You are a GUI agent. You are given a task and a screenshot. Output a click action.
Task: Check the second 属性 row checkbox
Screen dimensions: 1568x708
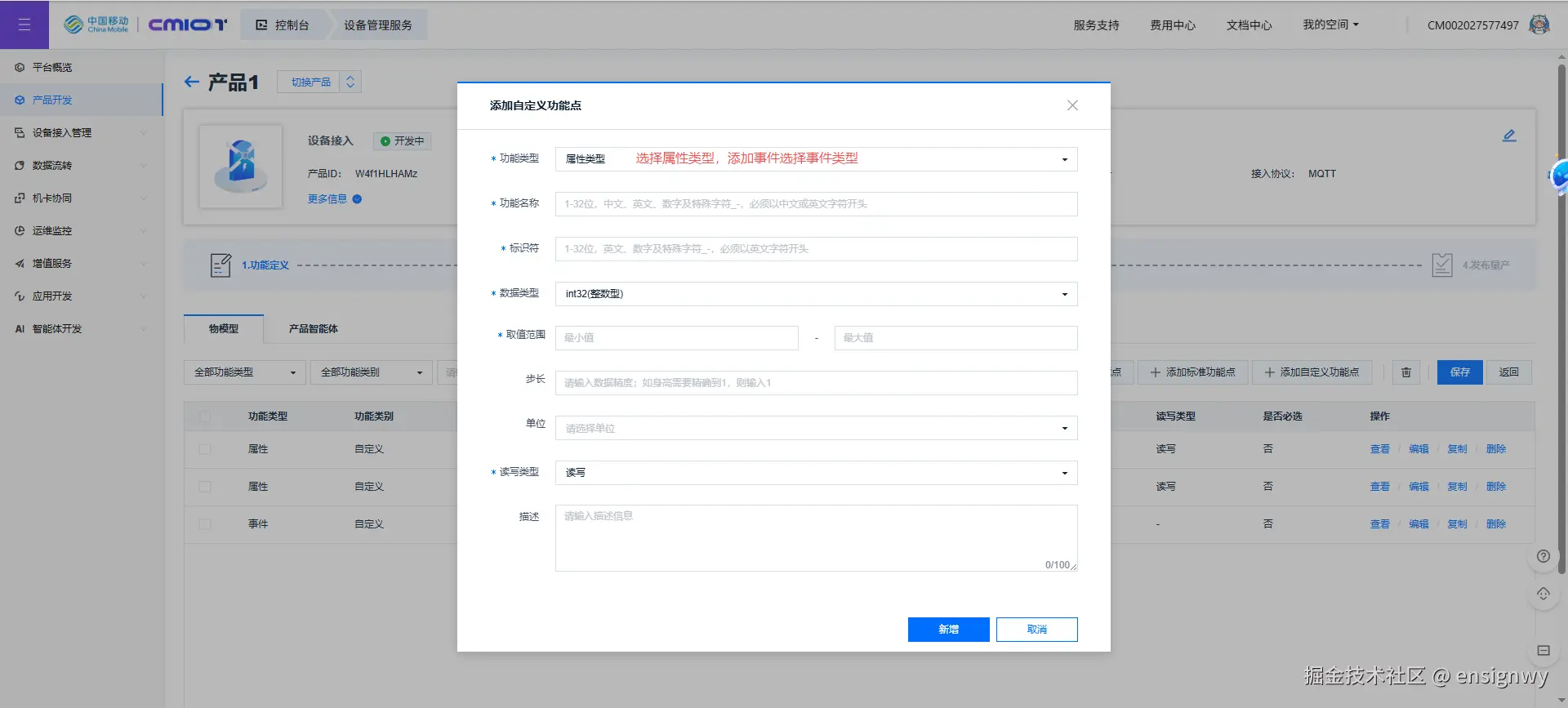click(205, 487)
